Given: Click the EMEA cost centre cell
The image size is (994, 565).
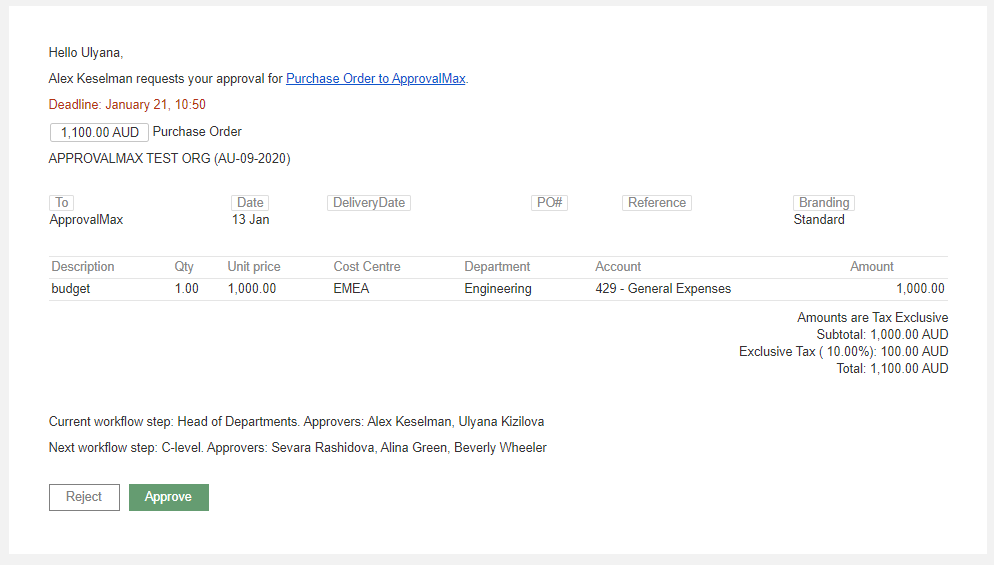Looking at the screenshot, I should tap(351, 289).
